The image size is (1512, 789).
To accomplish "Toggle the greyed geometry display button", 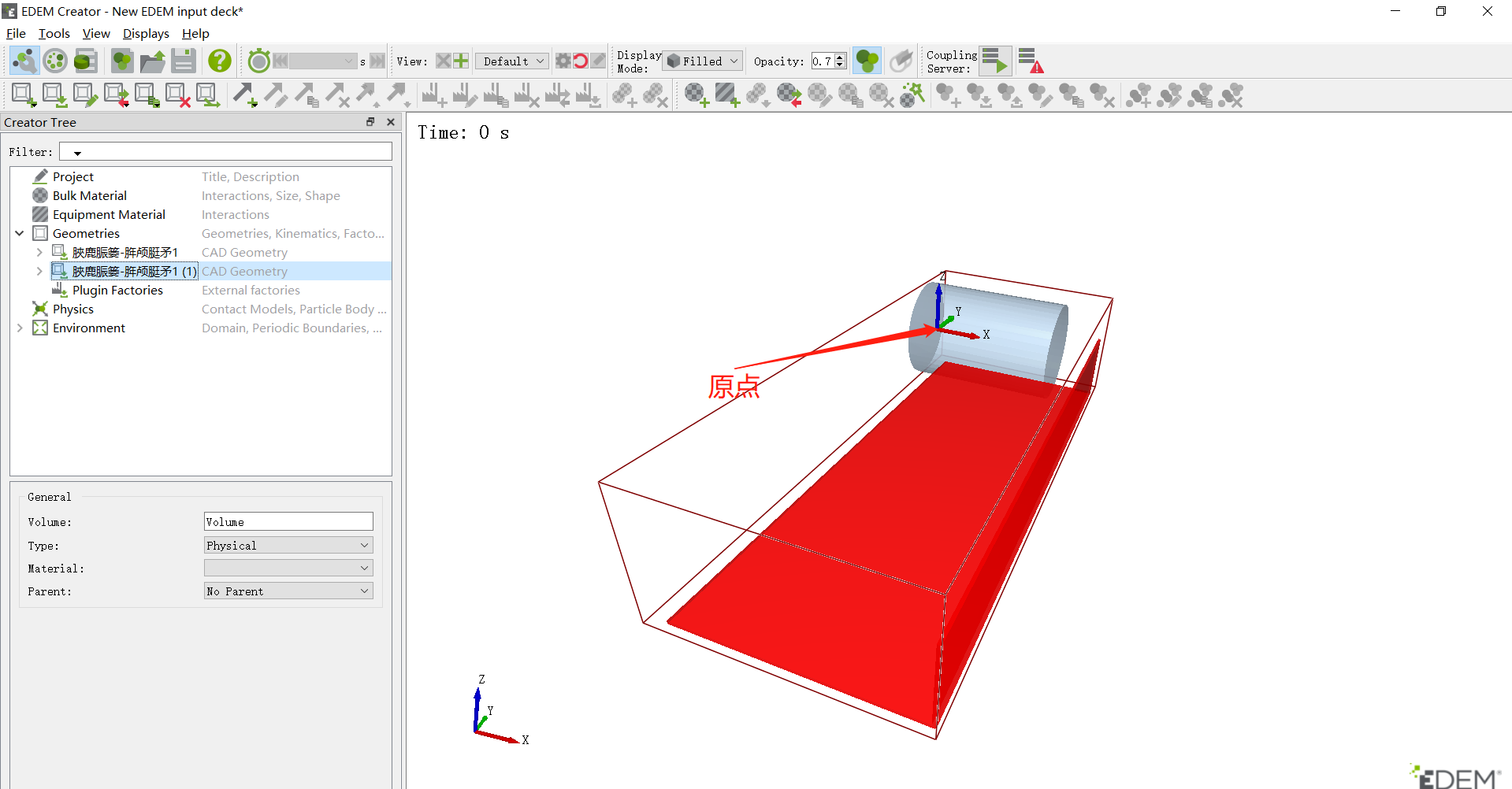I will (x=901, y=61).
